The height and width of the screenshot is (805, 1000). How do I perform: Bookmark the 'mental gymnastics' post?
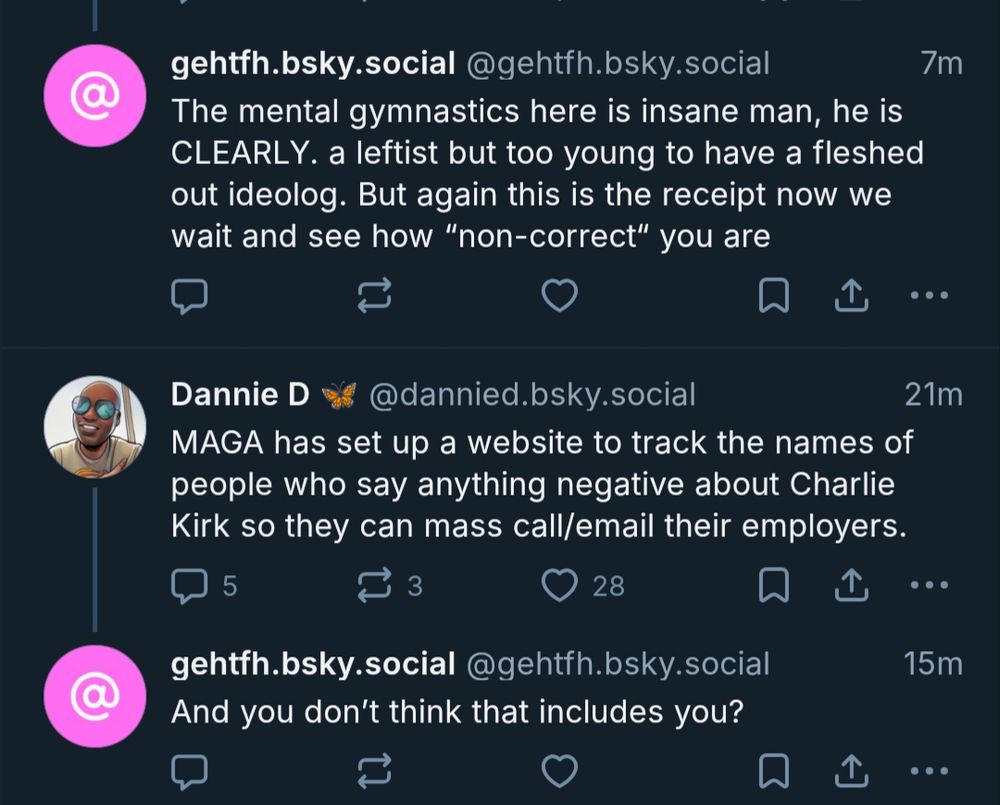[775, 295]
